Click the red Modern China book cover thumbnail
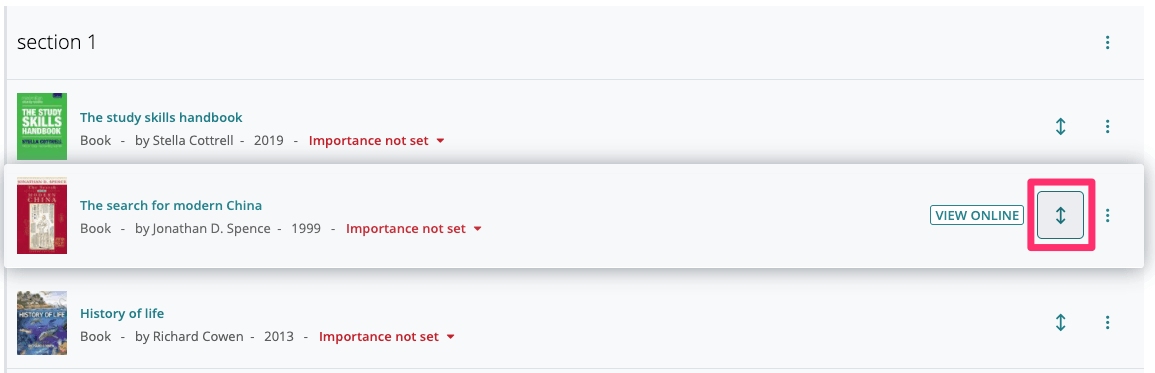The height and width of the screenshot is (373, 1155). pos(42,215)
